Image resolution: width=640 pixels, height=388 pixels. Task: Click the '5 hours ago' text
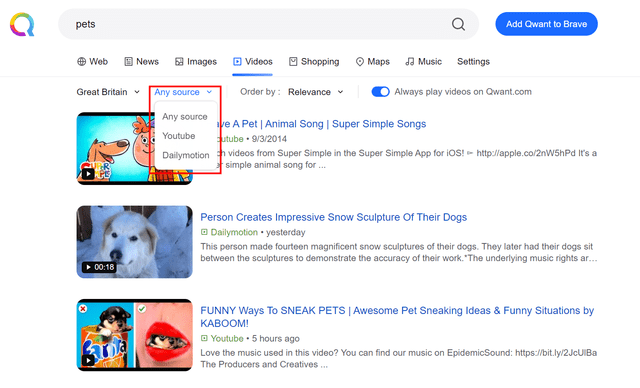pyautogui.click(x=276, y=338)
